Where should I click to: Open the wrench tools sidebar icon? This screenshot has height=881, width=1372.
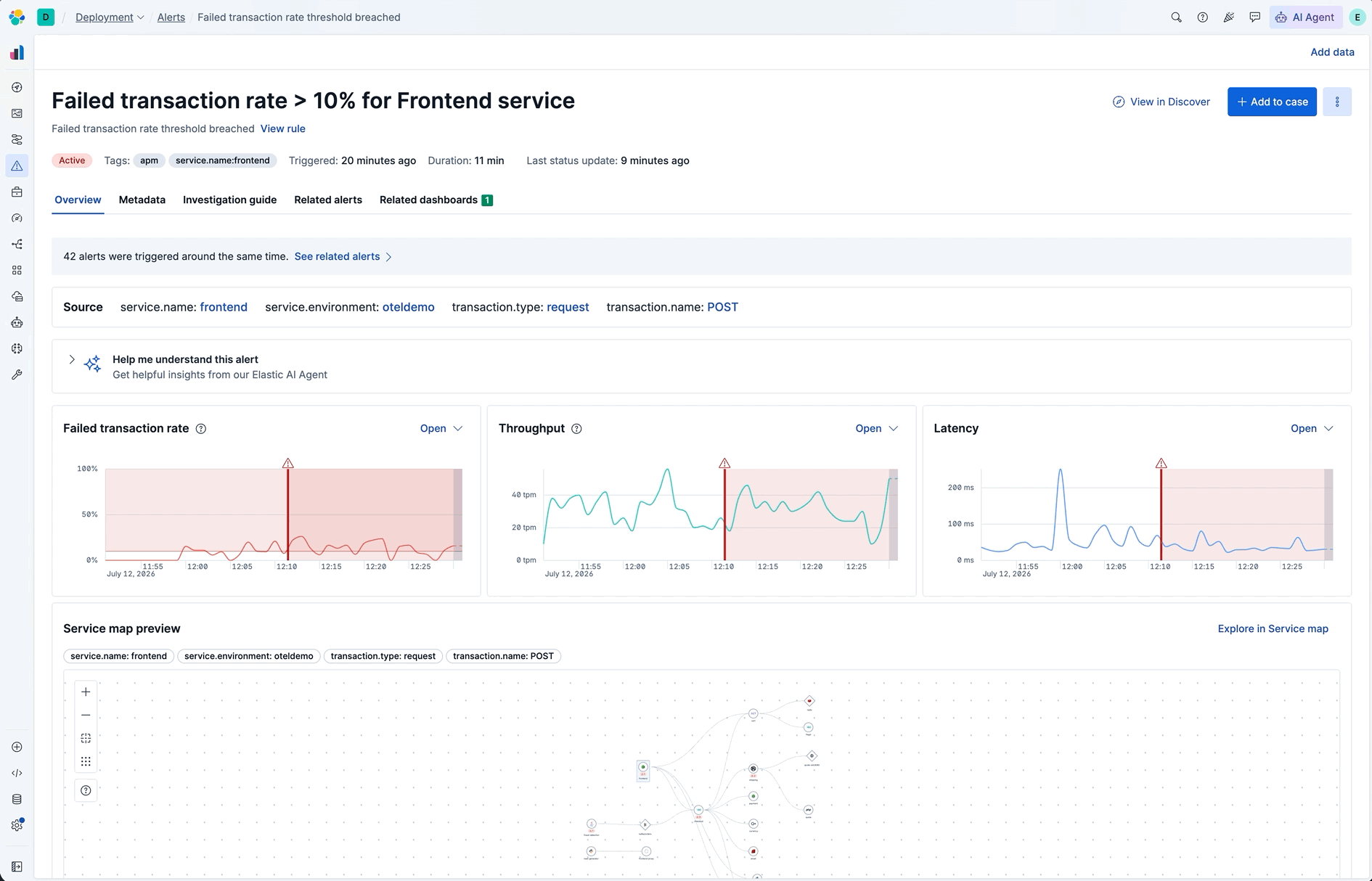[x=17, y=374]
